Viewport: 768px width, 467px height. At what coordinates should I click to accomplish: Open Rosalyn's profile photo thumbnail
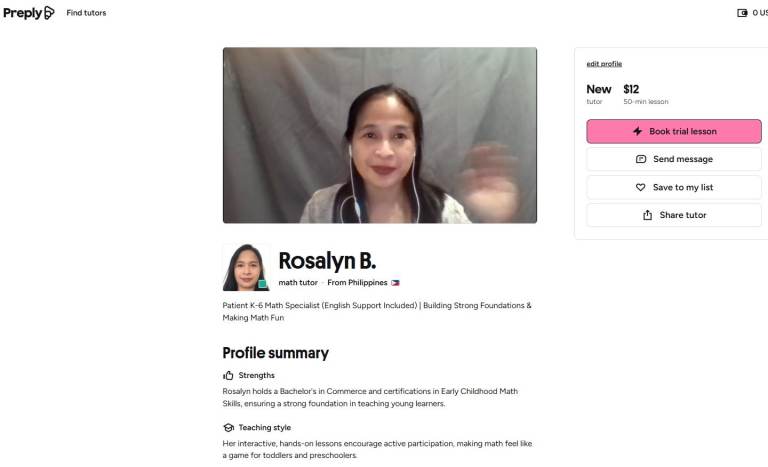click(x=246, y=268)
